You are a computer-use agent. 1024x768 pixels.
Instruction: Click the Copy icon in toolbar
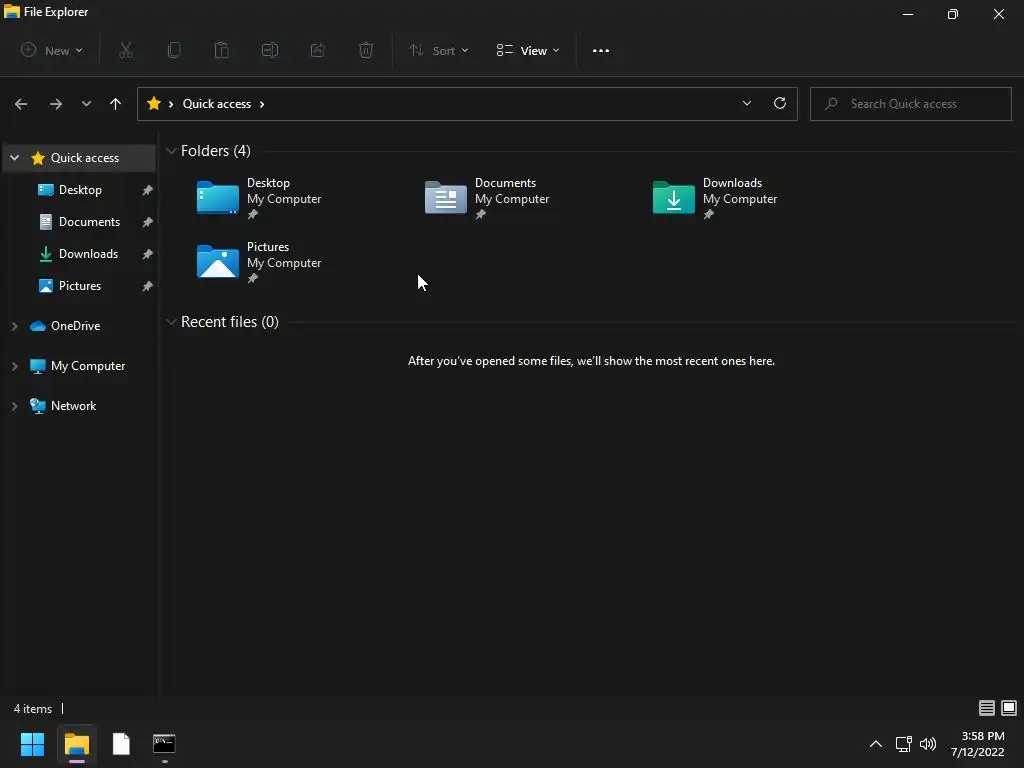pyautogui.click(x=174, y=50)
